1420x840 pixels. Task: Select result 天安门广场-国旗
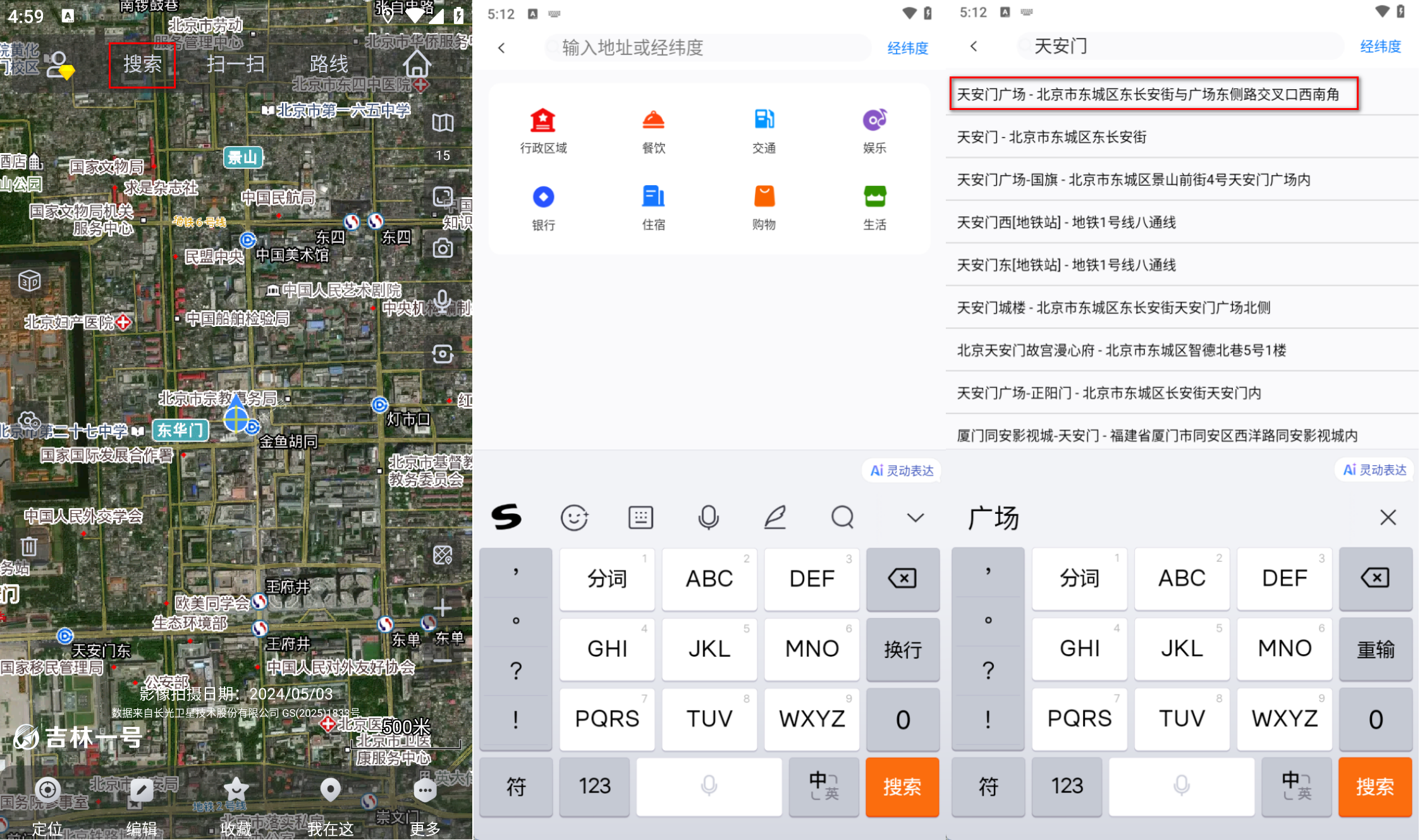pyautogui.click(x=1182, y=180)
